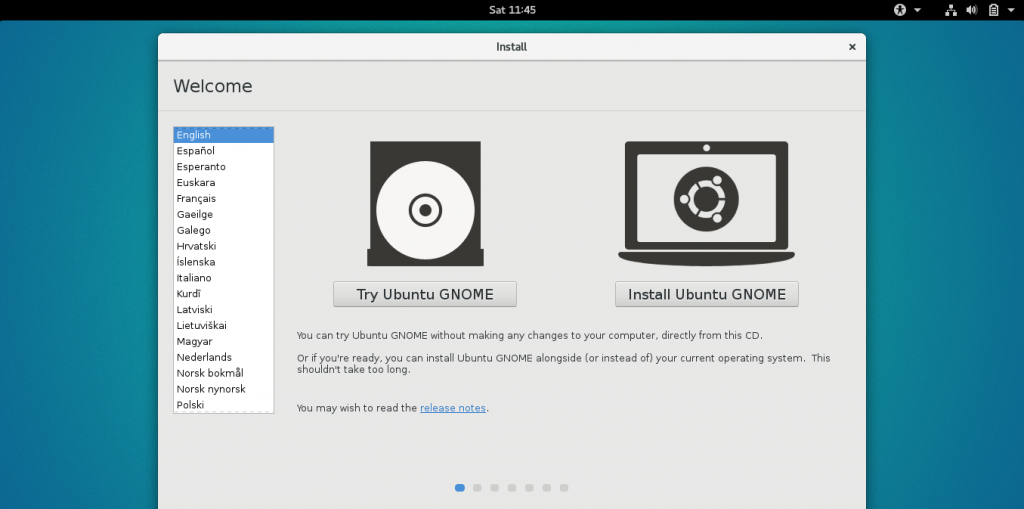Image resolution: width=1024 pixels, height=509 pixels.
Task: Select Euskara in the language list
Action: tap(223, 182)
